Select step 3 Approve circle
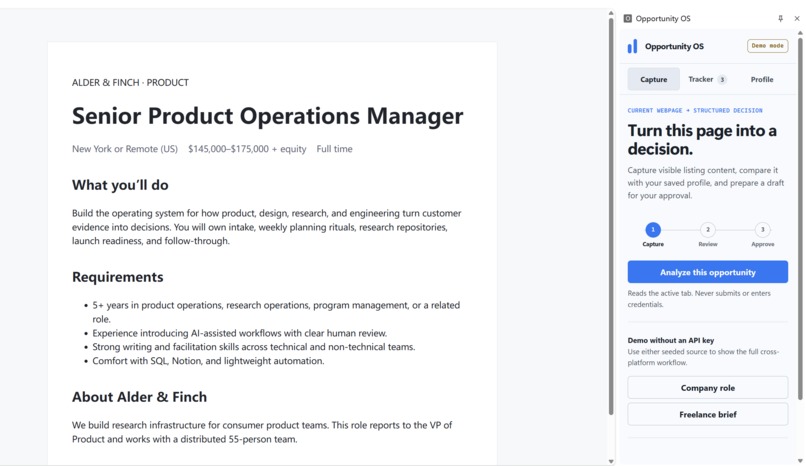This screenshot has height=466, width=806. click(x=762, y=230)
